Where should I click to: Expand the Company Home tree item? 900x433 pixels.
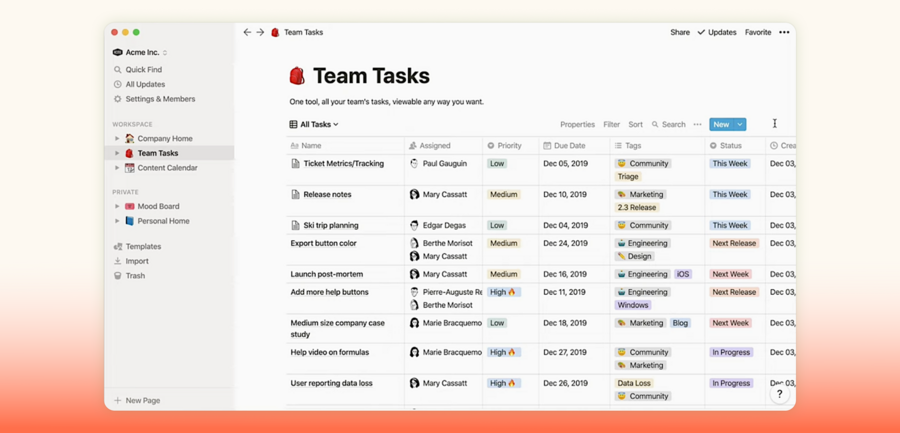tap(117, 139)
